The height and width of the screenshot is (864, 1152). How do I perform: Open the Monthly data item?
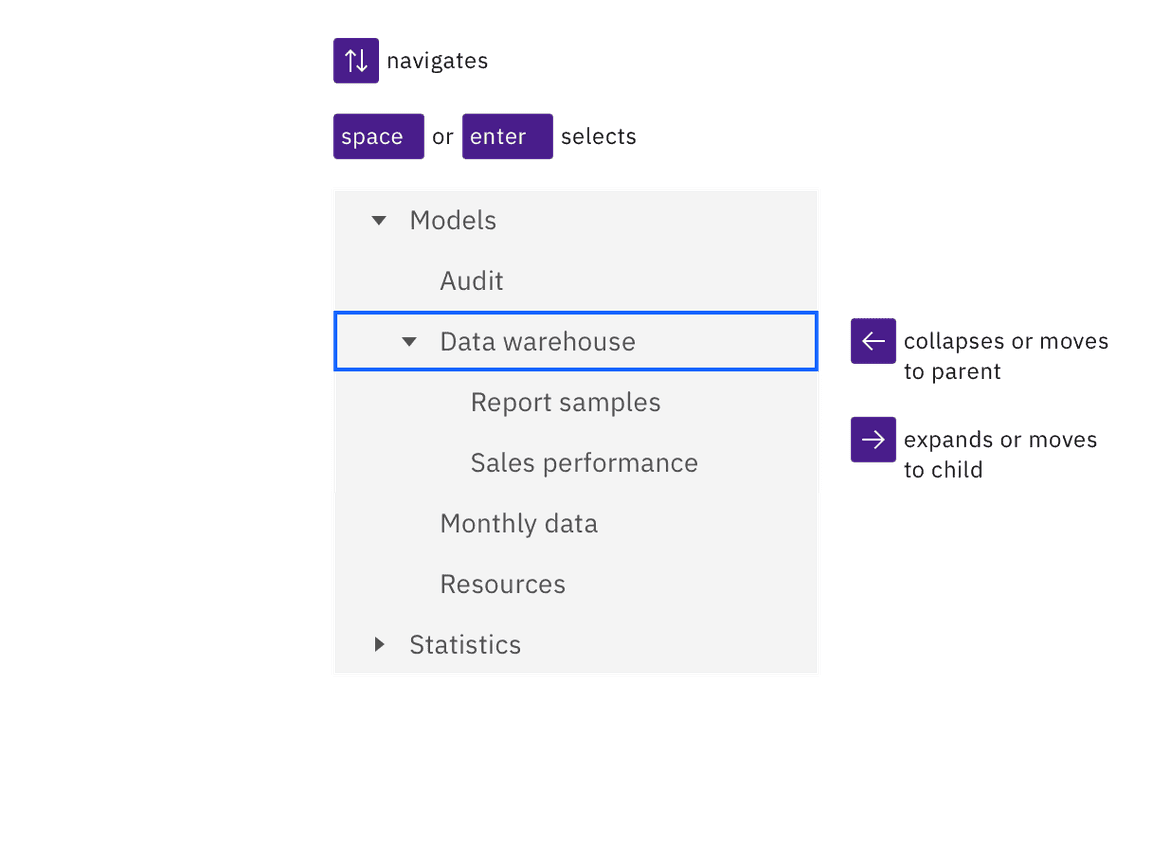click(x=518, y=524)
